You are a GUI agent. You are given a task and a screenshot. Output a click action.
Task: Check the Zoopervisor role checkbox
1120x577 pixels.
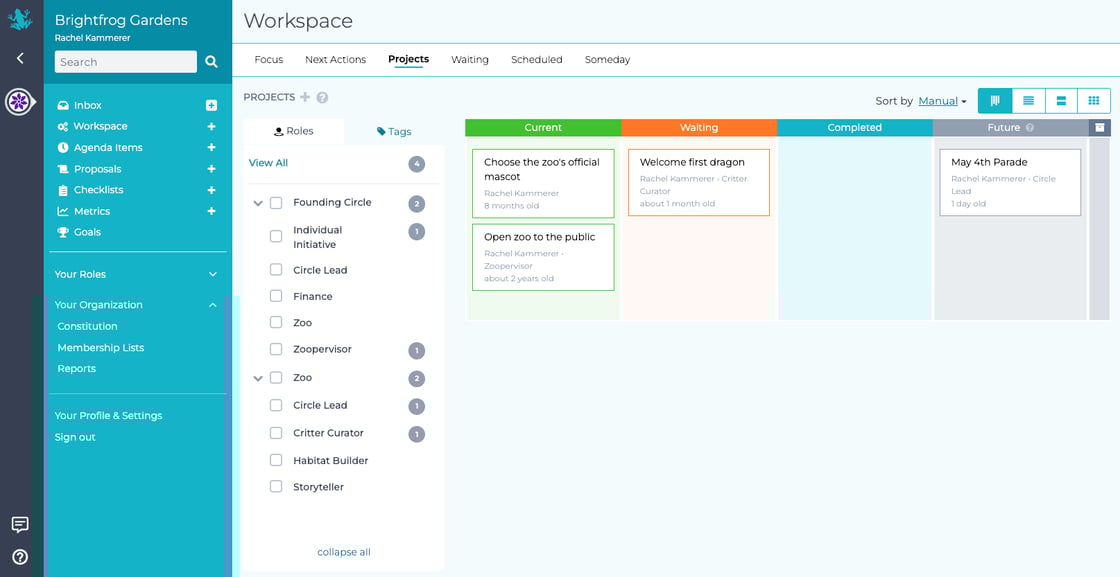[x=276, y=349]
